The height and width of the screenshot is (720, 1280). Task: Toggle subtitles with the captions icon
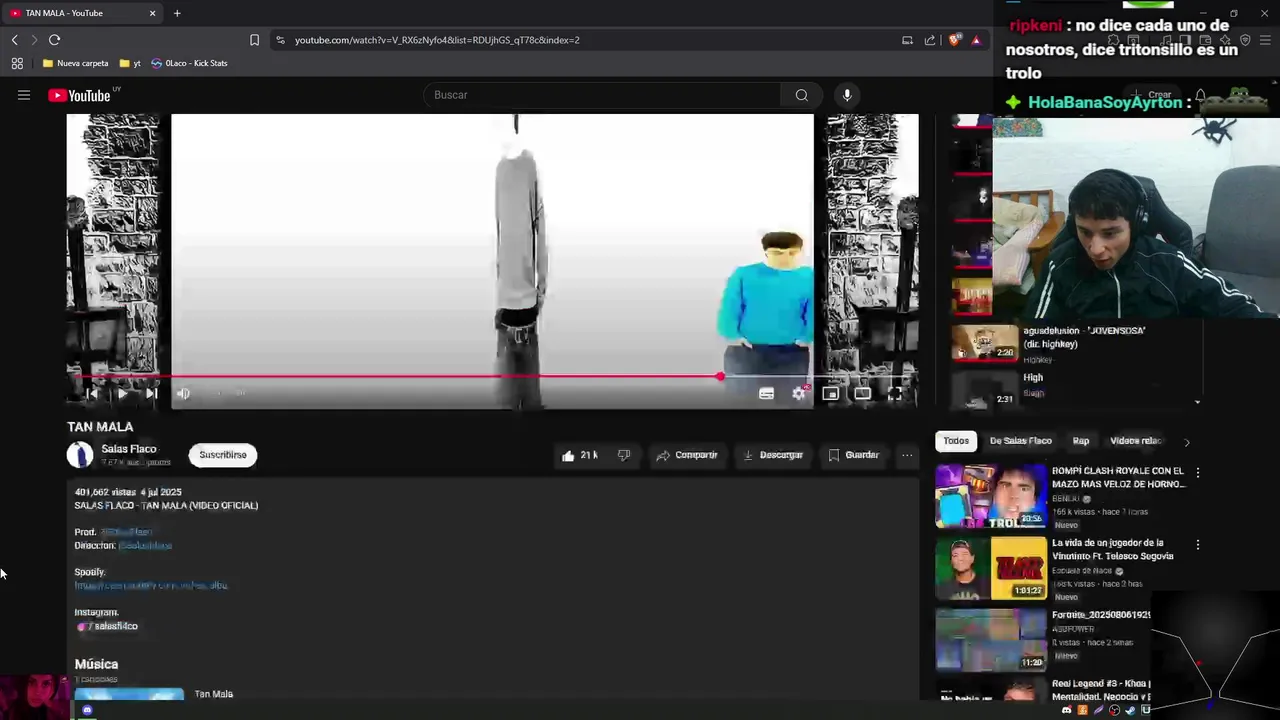[x=766, y=394]
